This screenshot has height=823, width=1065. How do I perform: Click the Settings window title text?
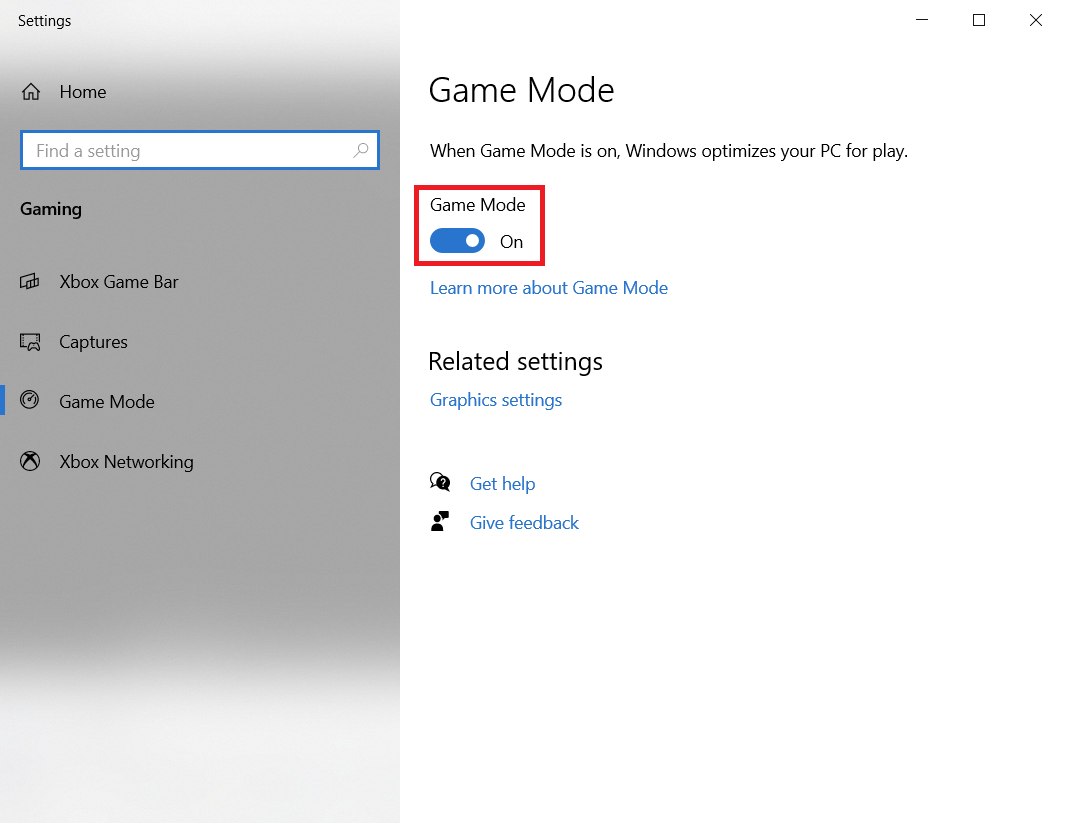[x=44, y=21]
